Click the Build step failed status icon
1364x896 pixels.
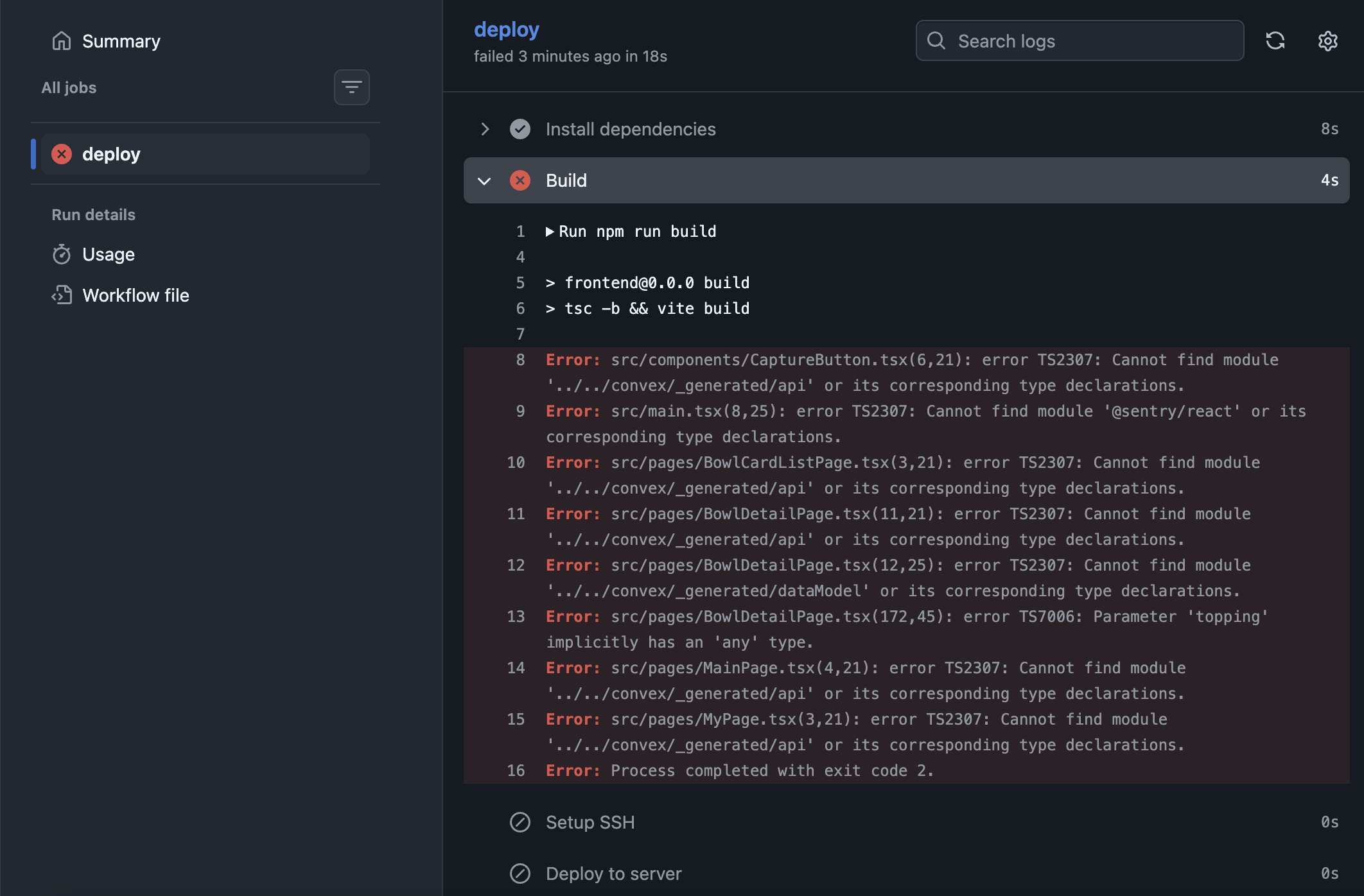[x=520, y=180]
